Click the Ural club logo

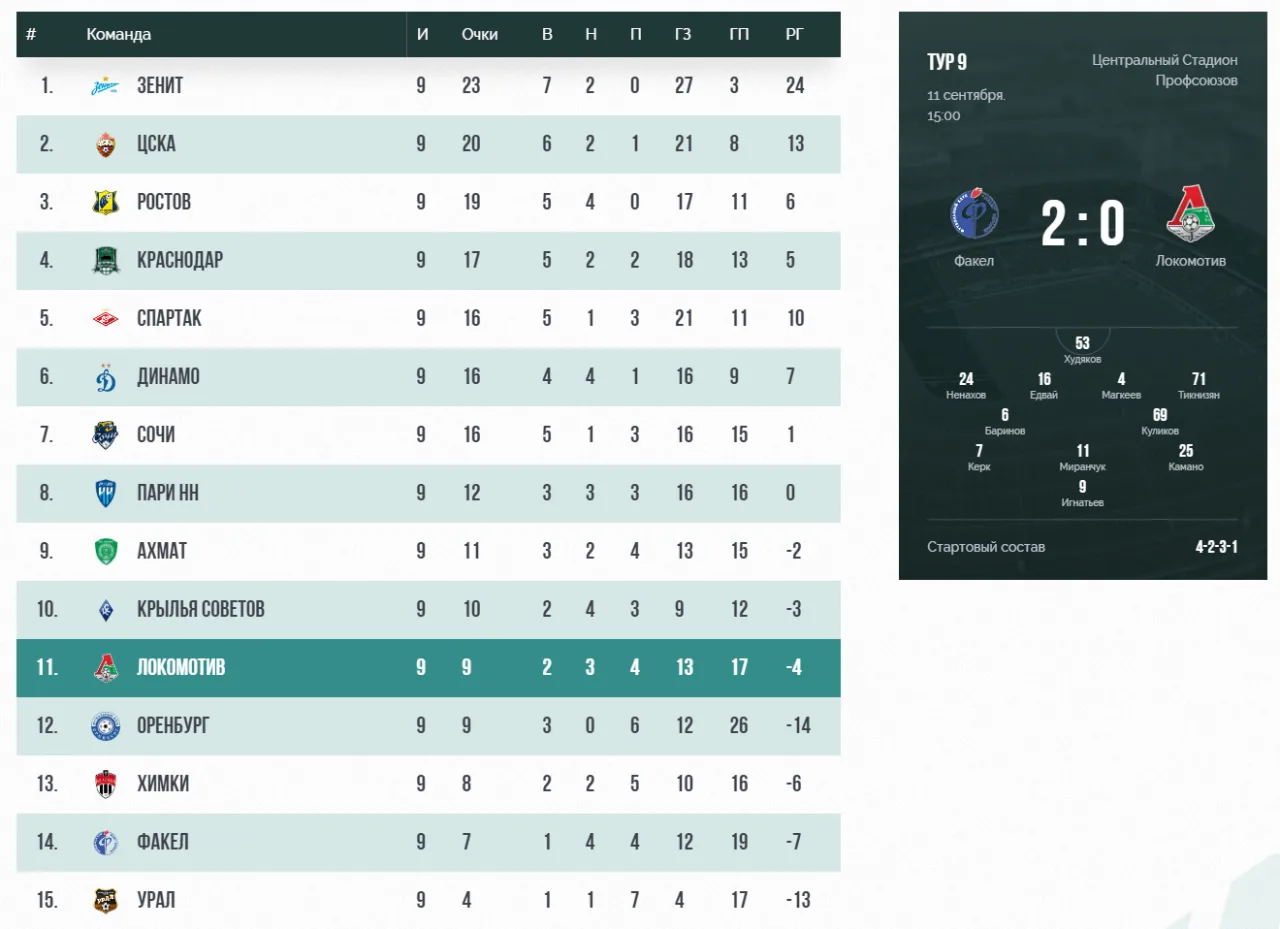[106, 900]
